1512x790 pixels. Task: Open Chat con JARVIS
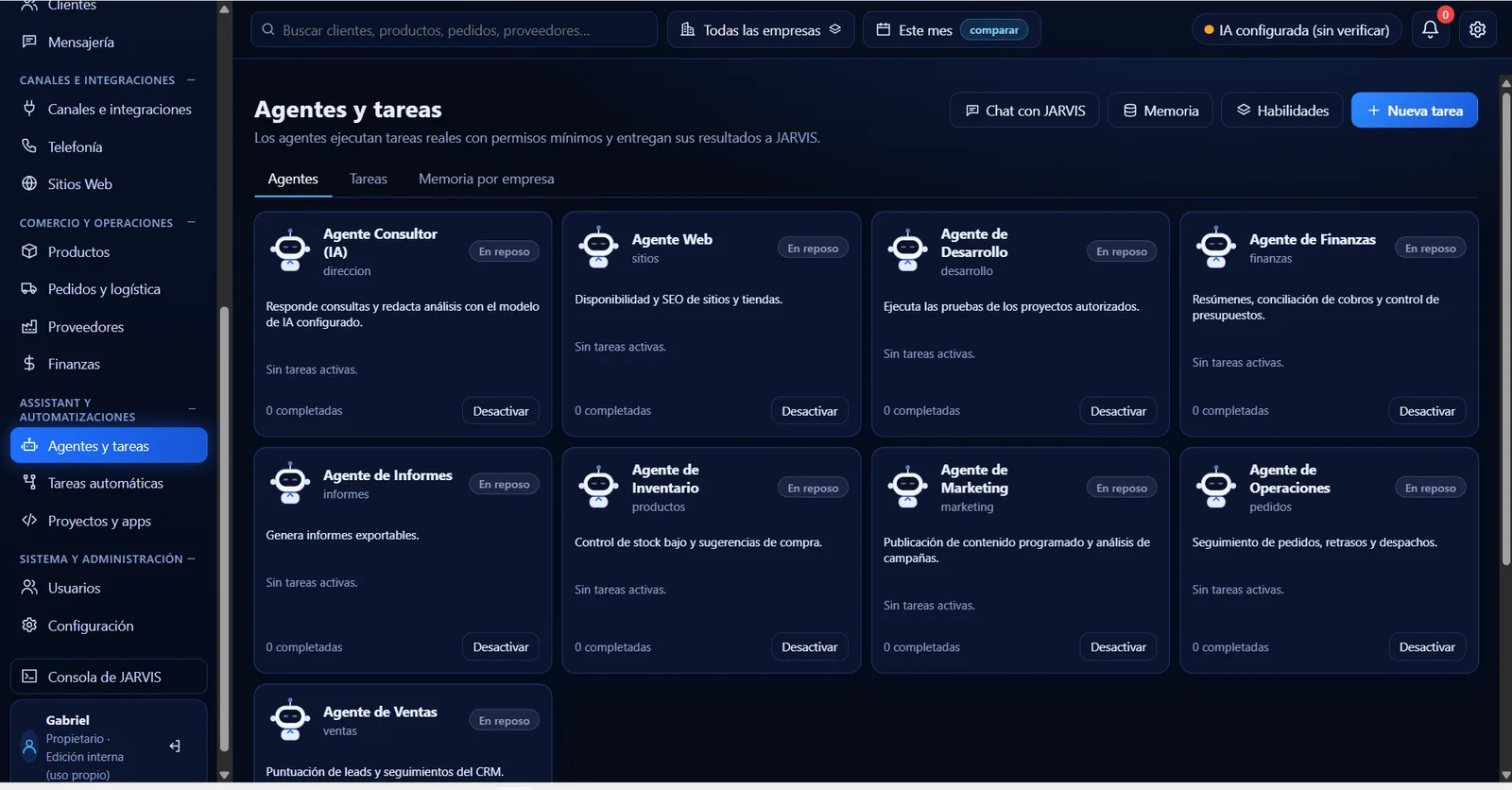pos(1024,111)
